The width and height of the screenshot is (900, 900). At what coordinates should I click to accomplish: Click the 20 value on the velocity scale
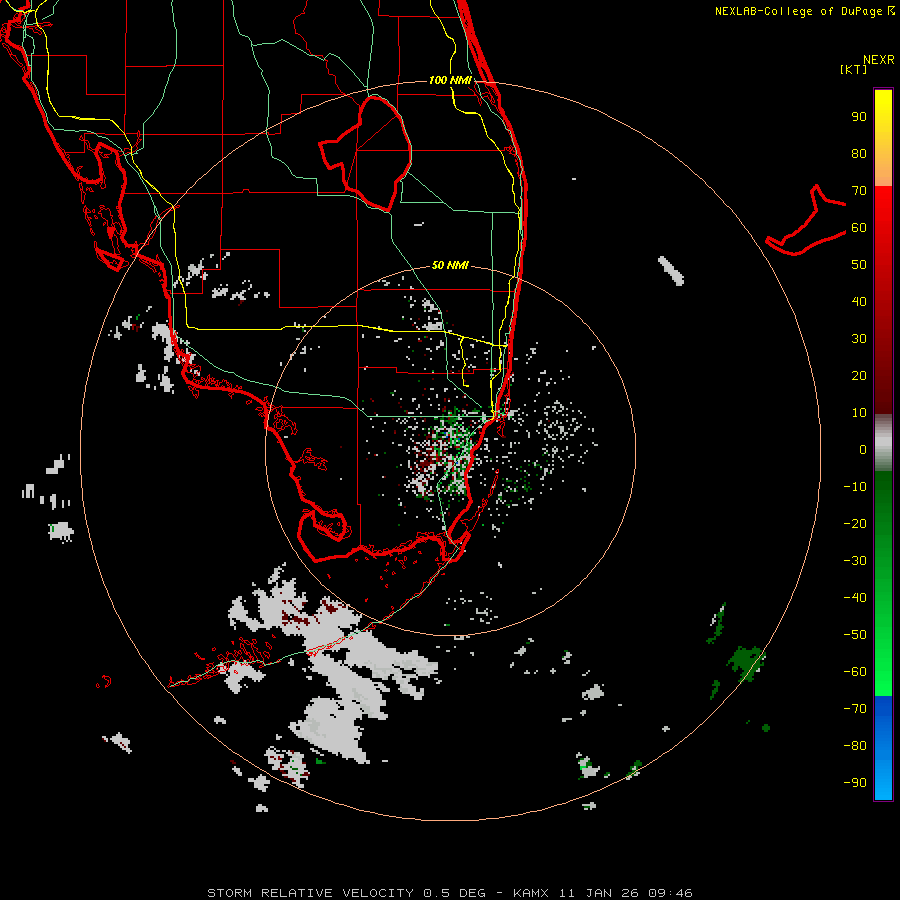point(859,376)
